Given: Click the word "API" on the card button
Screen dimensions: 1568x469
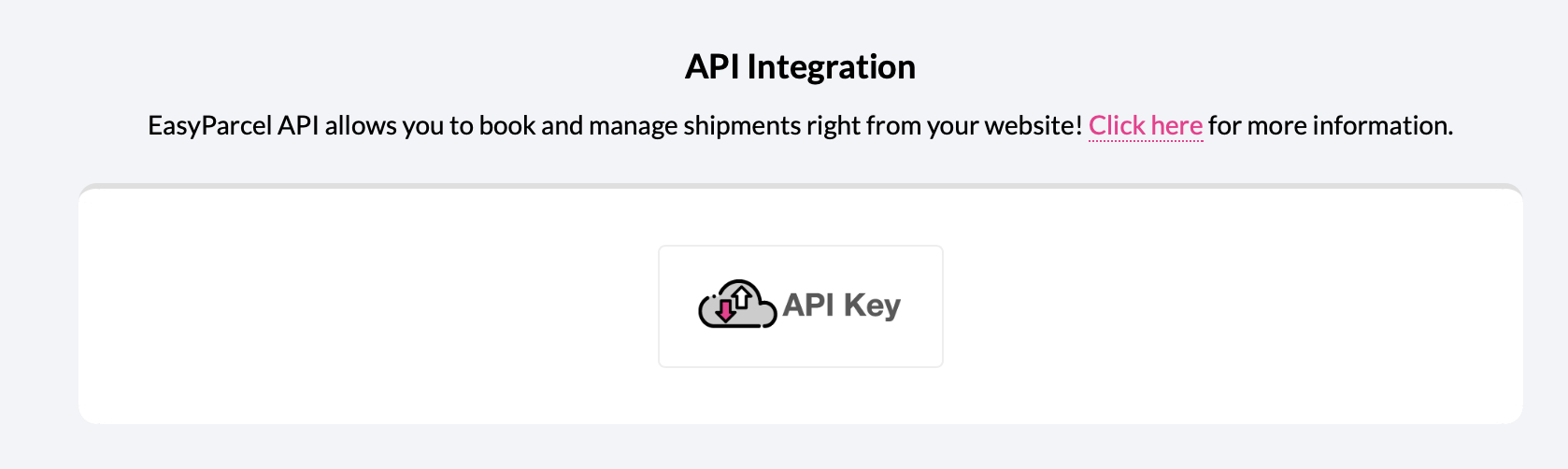Looking at the screenshot, I should 809,305.
